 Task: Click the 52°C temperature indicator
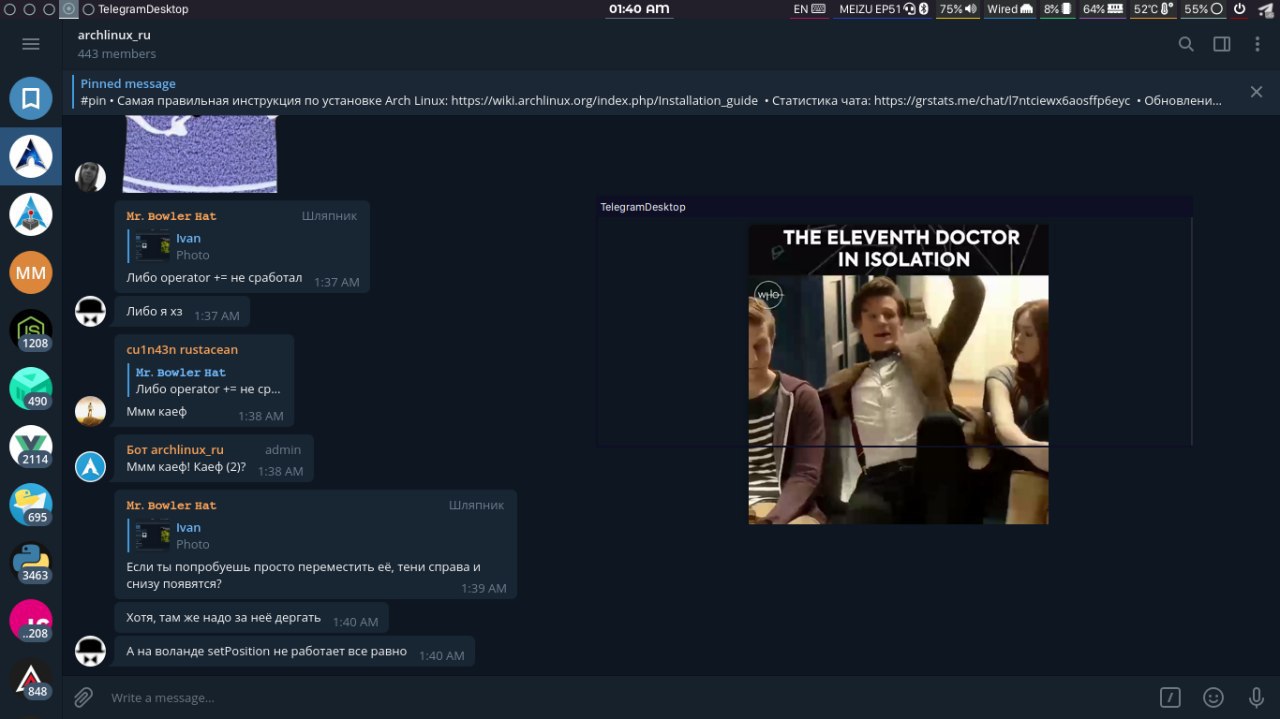point(1153,9)
